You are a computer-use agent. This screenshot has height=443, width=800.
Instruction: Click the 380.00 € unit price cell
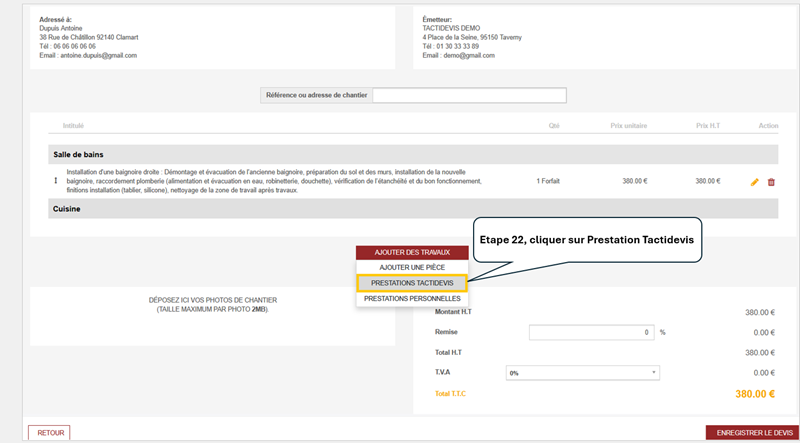click(x=635, y=181)
